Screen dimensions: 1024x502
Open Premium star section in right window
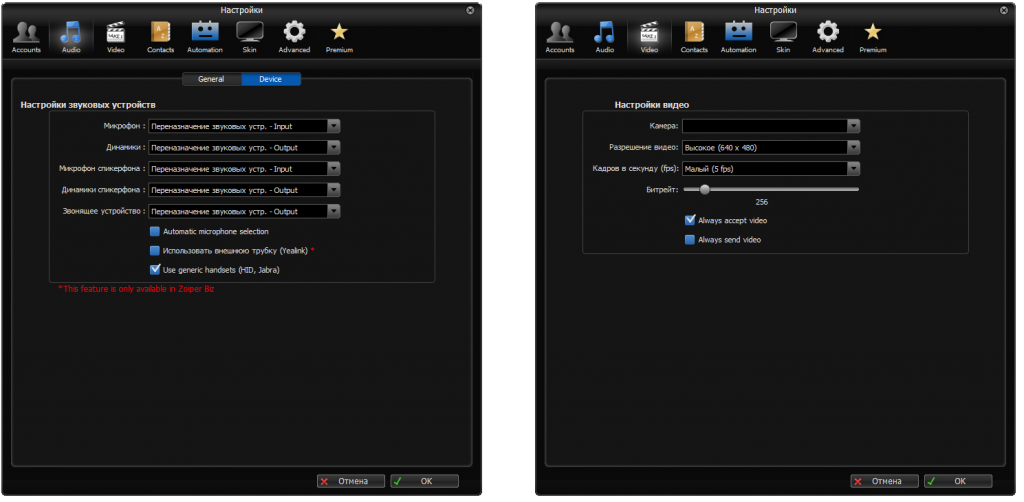[x=872, y=38]
